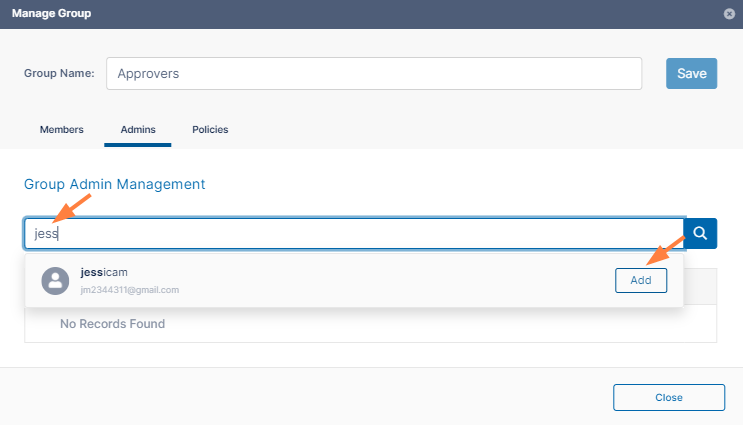This screenshot has height=425, width=743.
Task: Add jessicam as a group admin
Action: tap(641, 281)
